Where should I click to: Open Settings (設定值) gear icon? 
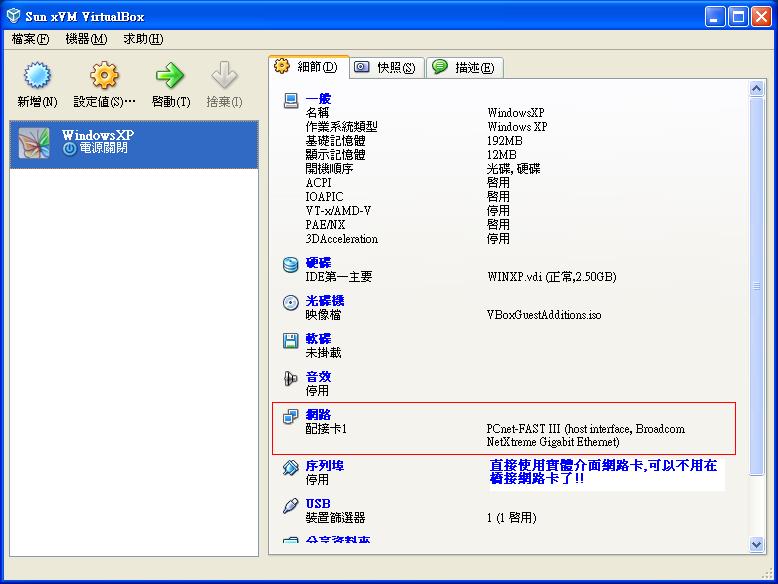[x=104, y=75]
